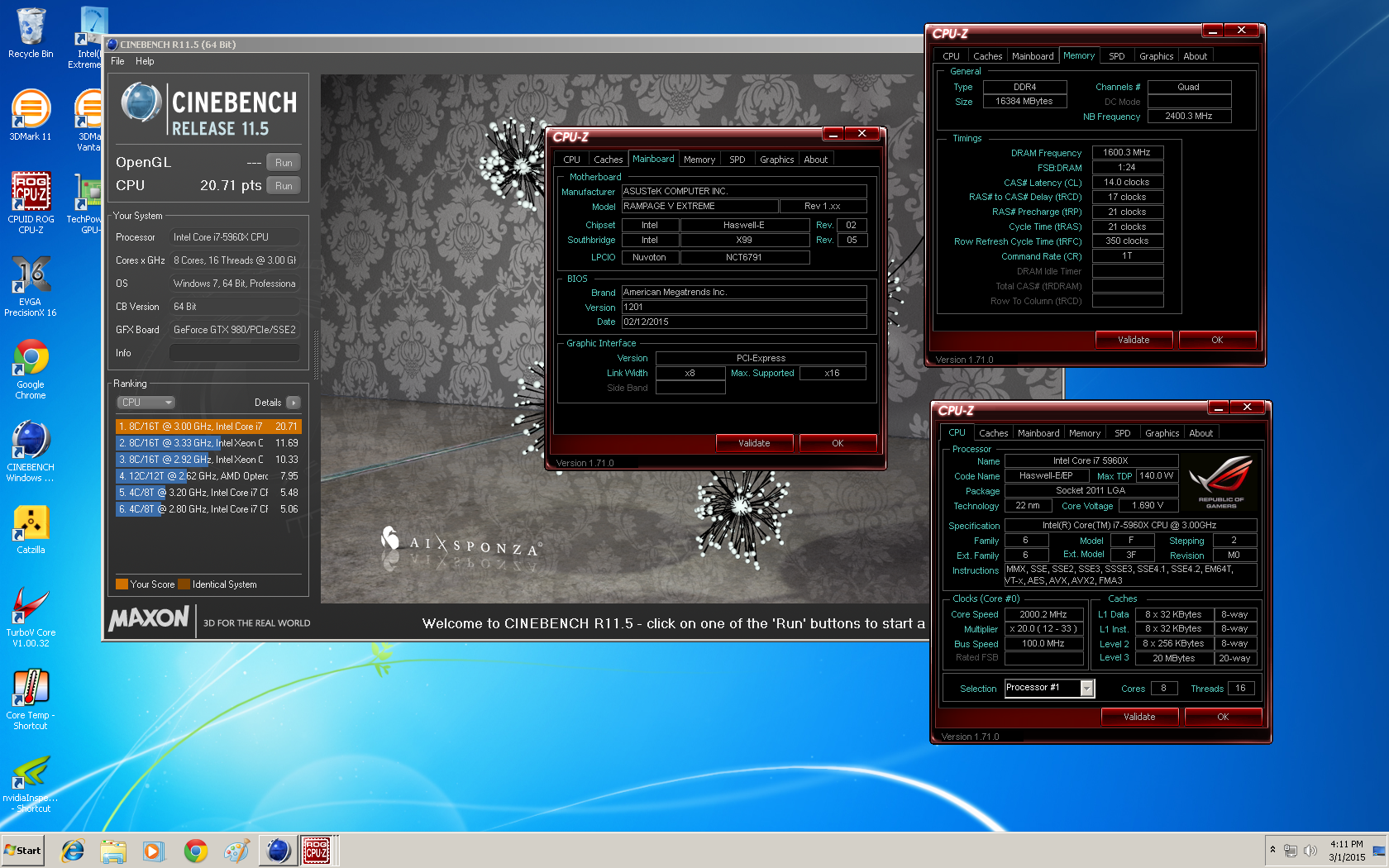Click Internet Explorer in the taskbar

pyautogui.click(x=73, y=851)
